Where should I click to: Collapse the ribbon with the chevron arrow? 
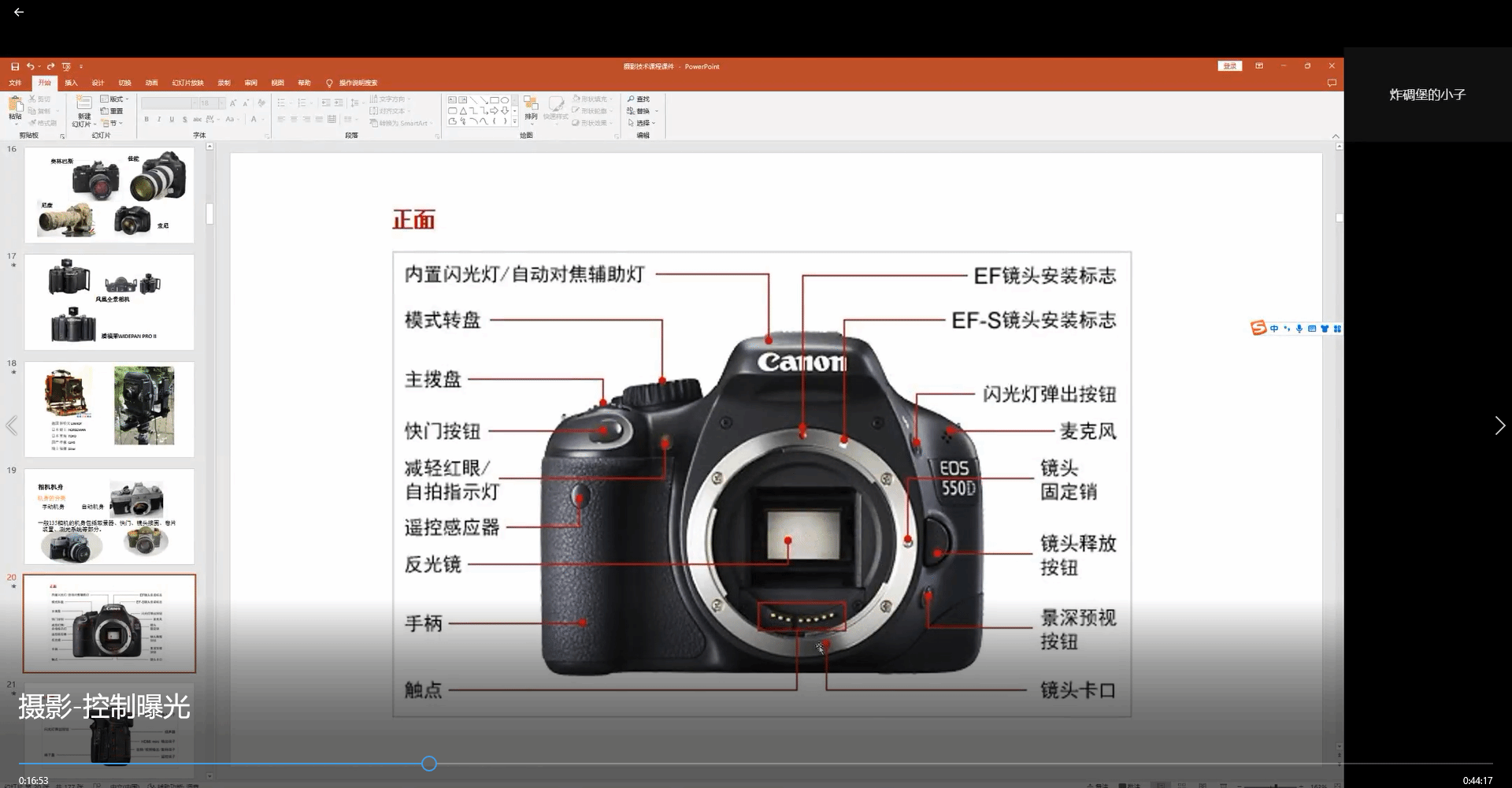[x=1335, y=136]
